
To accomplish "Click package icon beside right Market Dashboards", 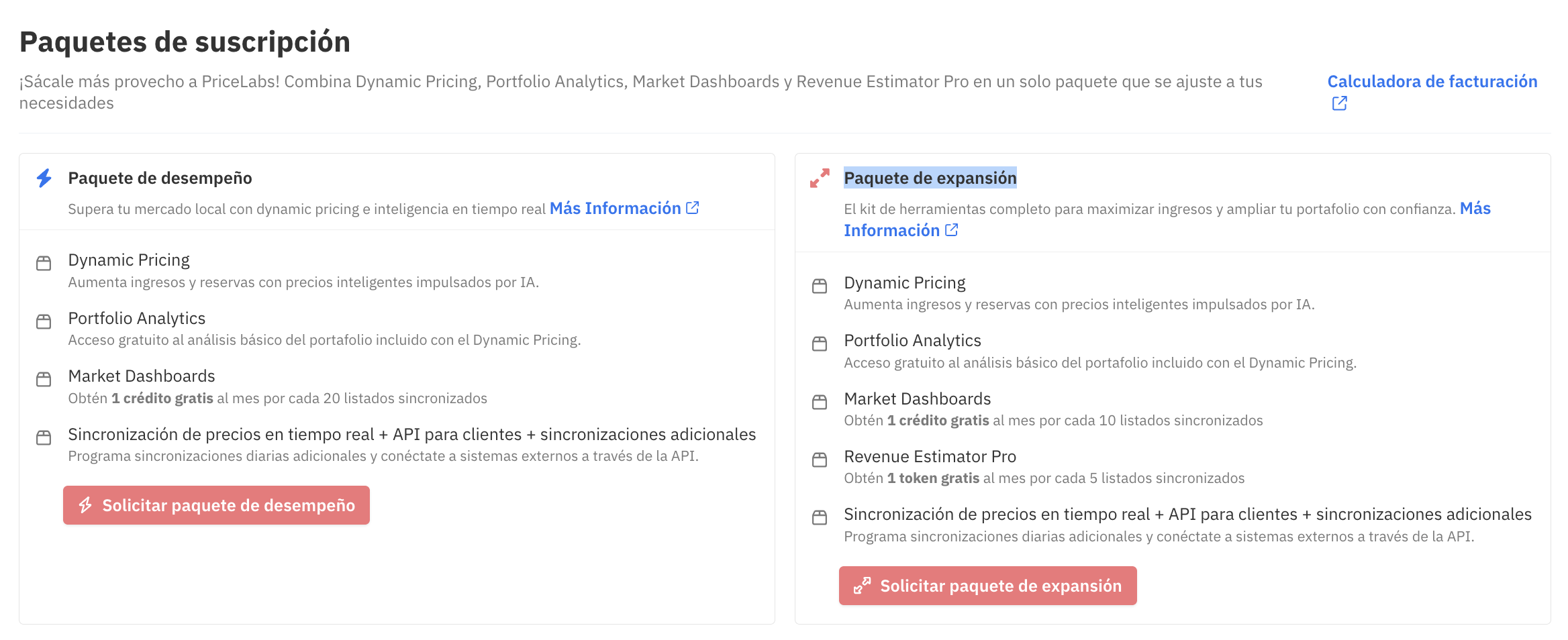I will (x=820, y=402).
